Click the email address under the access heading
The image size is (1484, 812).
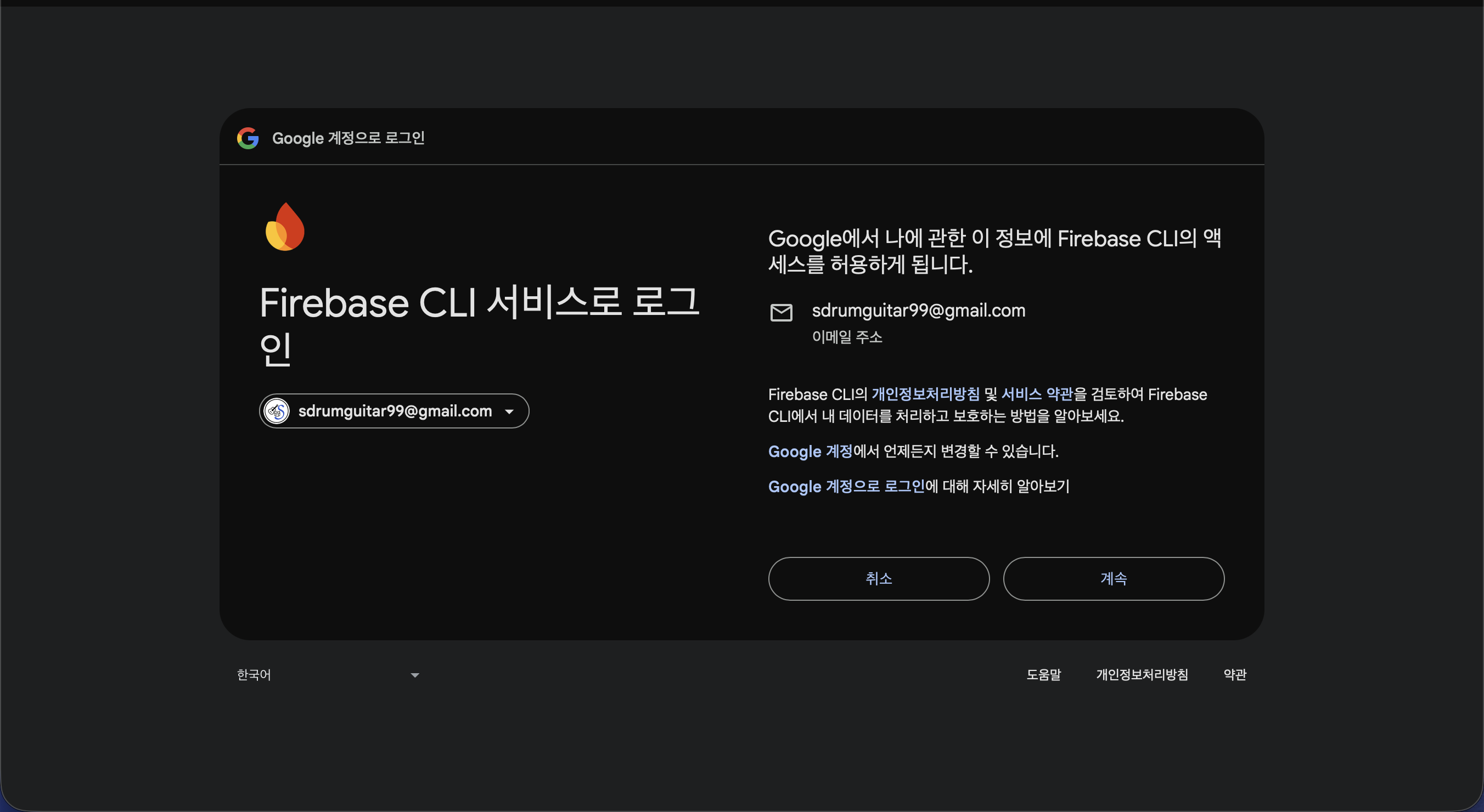point(918,311)
